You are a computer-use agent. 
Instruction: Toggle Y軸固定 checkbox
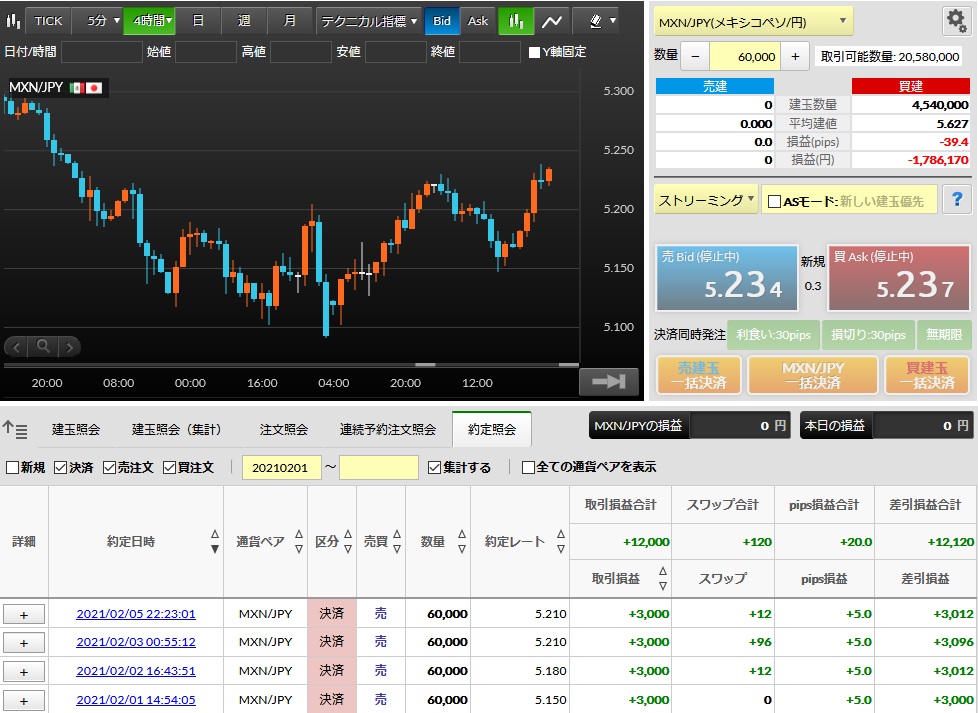coord(534,52)
